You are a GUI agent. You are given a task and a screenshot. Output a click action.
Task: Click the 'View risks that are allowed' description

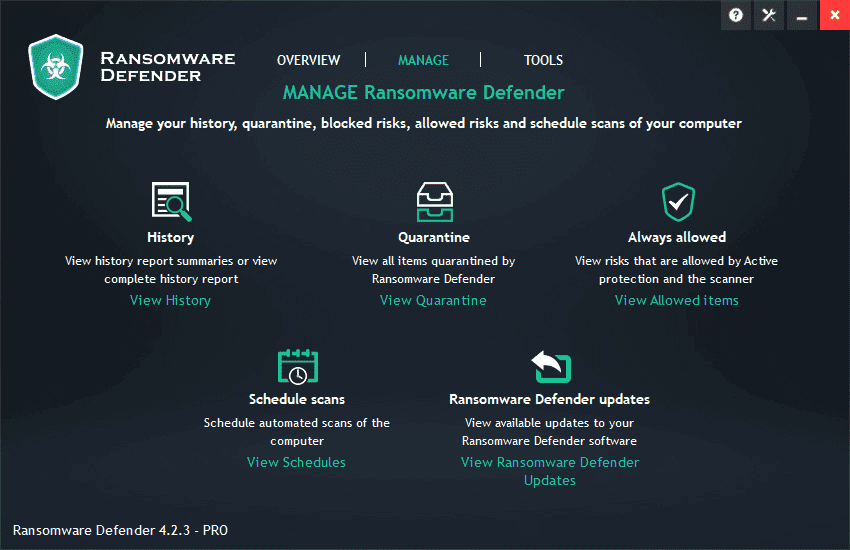[677, 270]
